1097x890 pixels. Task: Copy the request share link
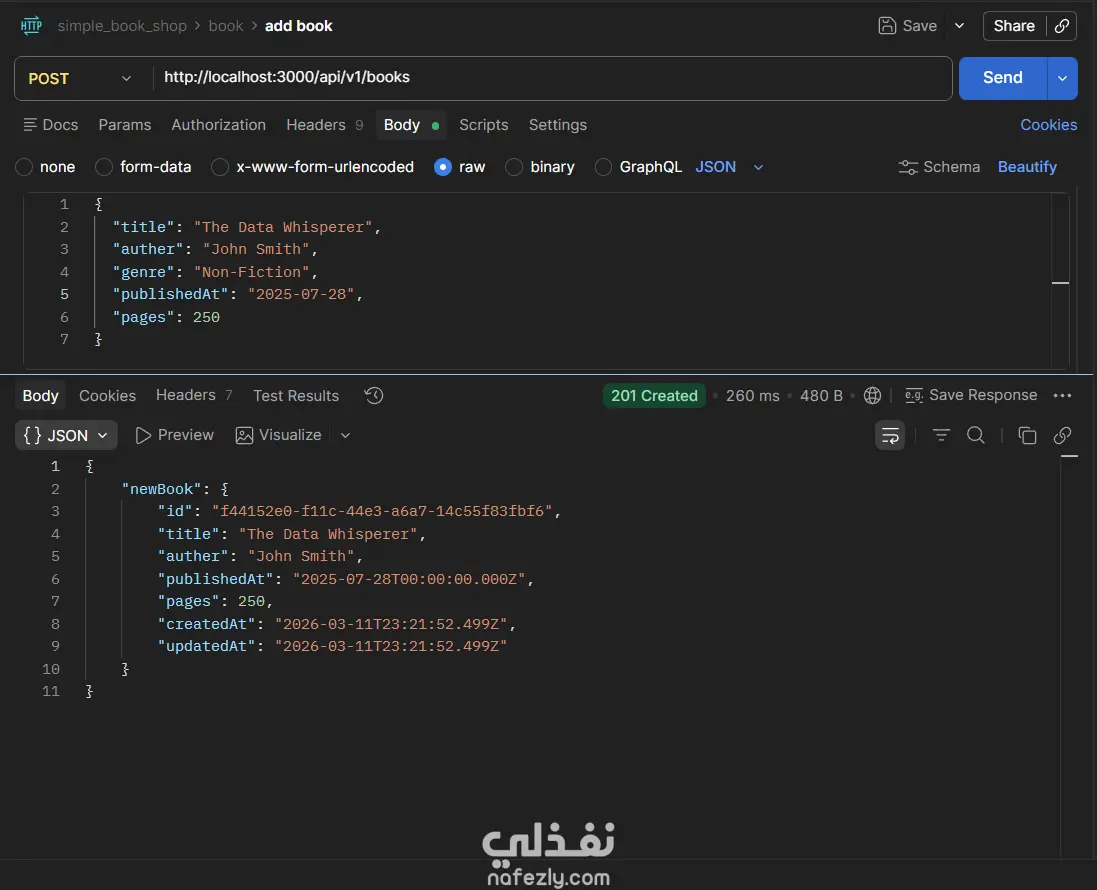click(x=1062, y=26)
